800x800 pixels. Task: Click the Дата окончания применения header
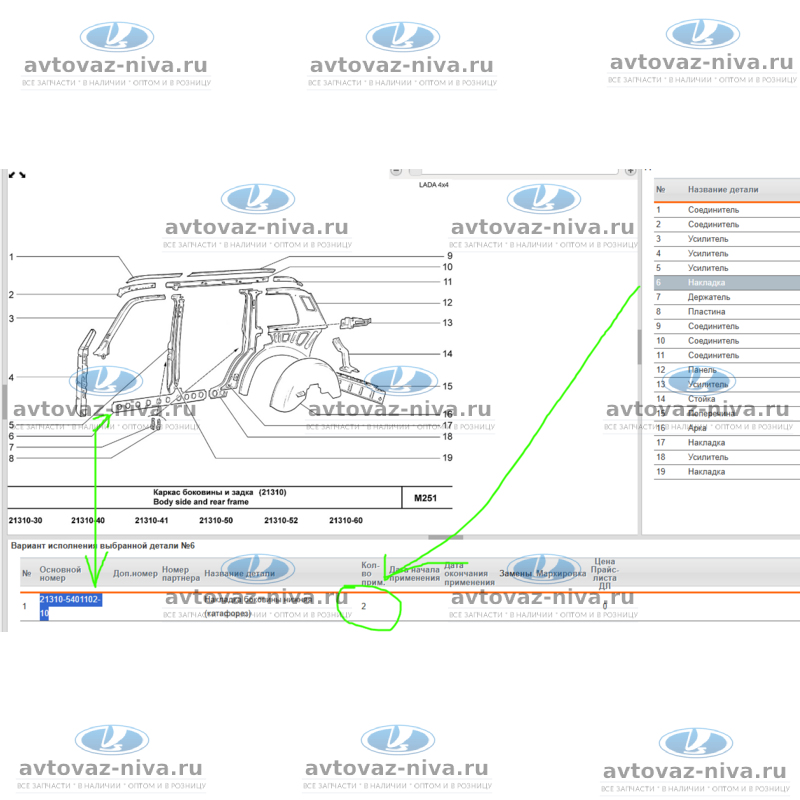click(469, 573)
